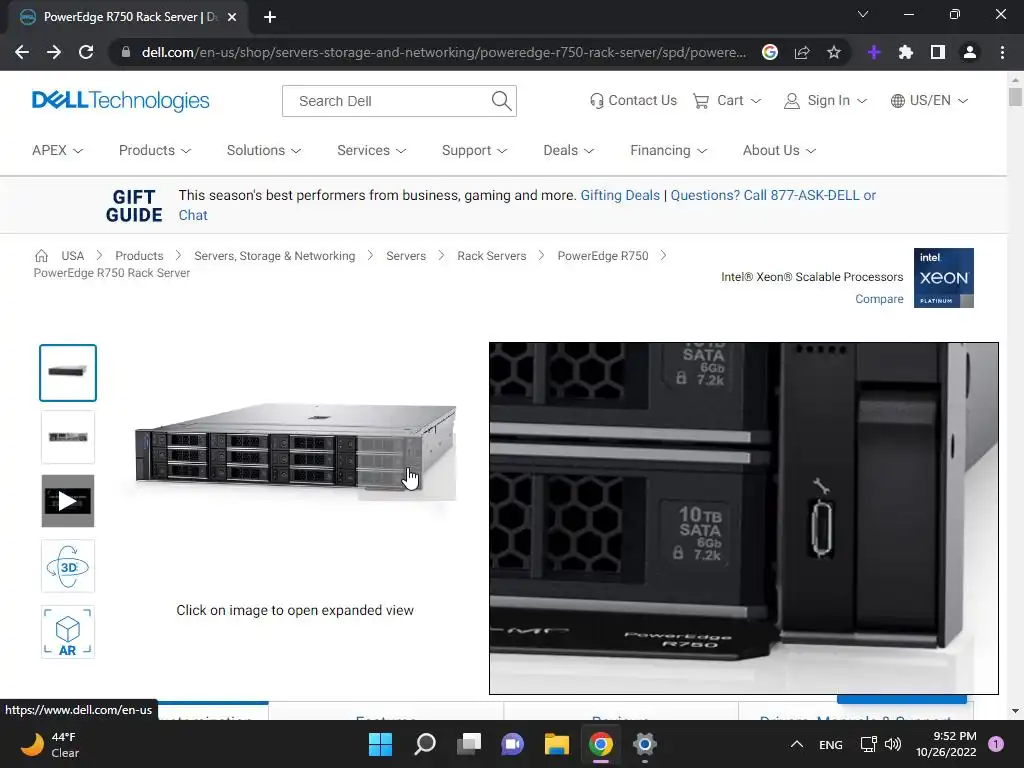This screenshot has width=1024, height=768.
Task: Open the Chrome profile avatar
Action: (970, 52)
